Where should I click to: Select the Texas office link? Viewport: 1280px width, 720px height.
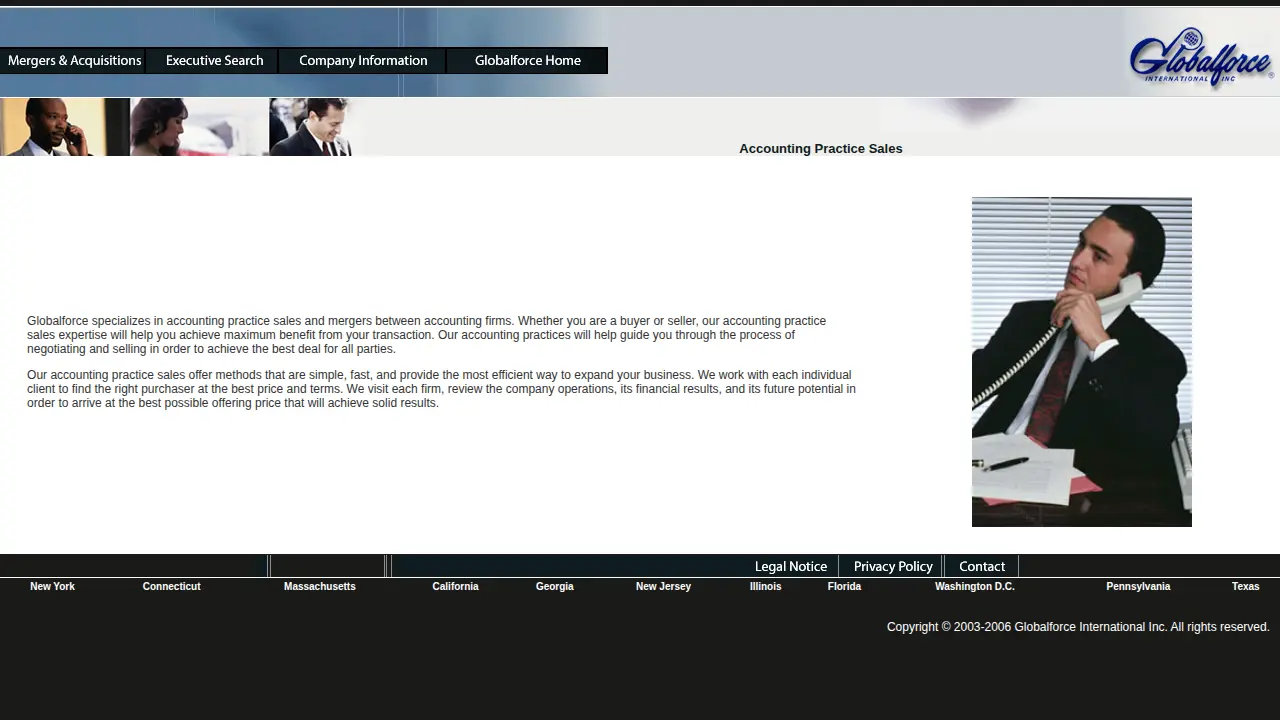tap(1246, 586)
